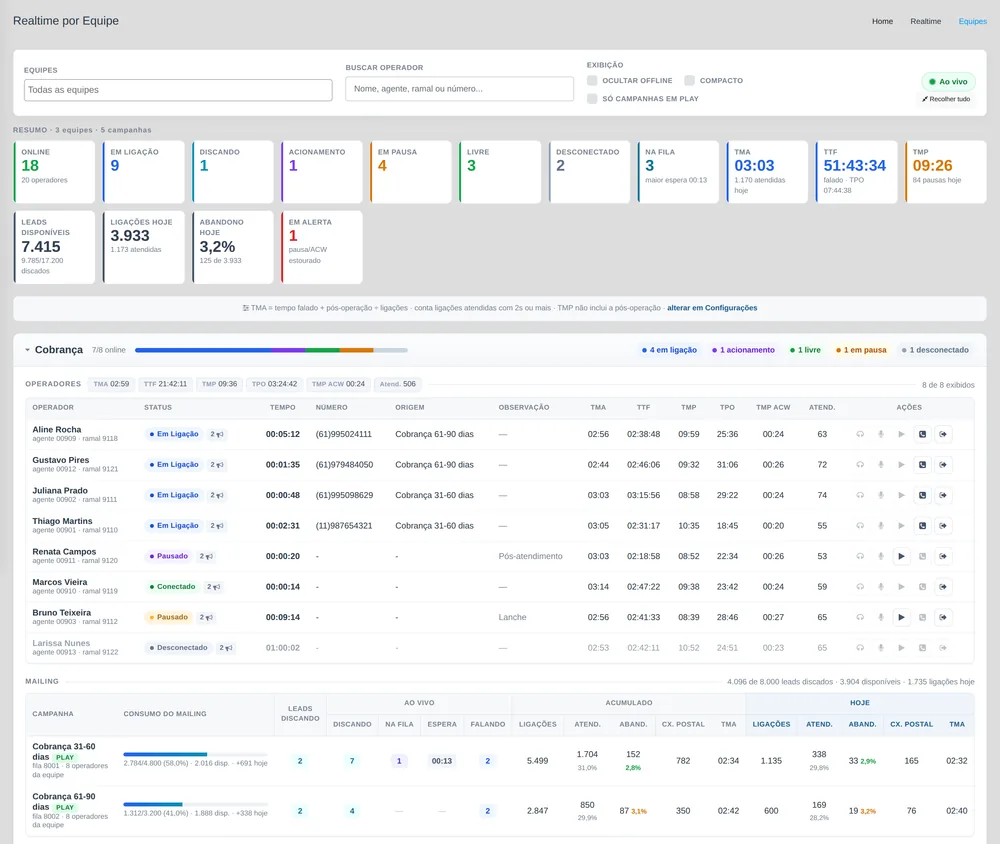This screenshot has width=1000, height=844.
Task: Click Larissa Nunes operator name
Action: pos(61,644)
